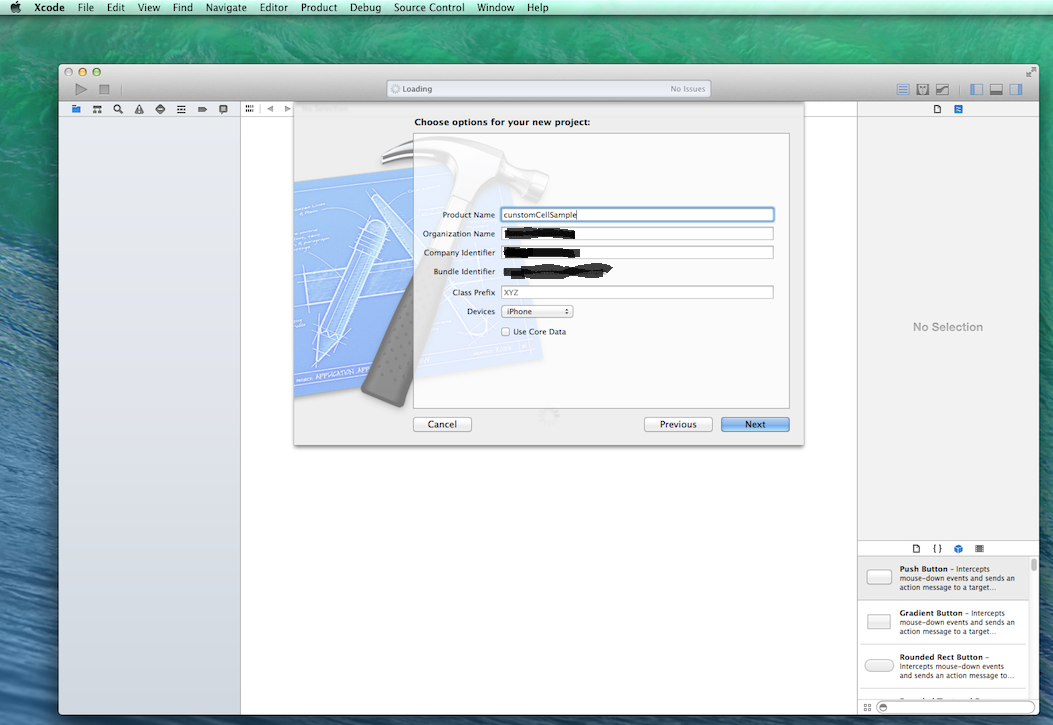The height and width of the screenshot is (725, 1053).
Task: Toggle the Navigator pane visibility
Action: tap(976, 89)
